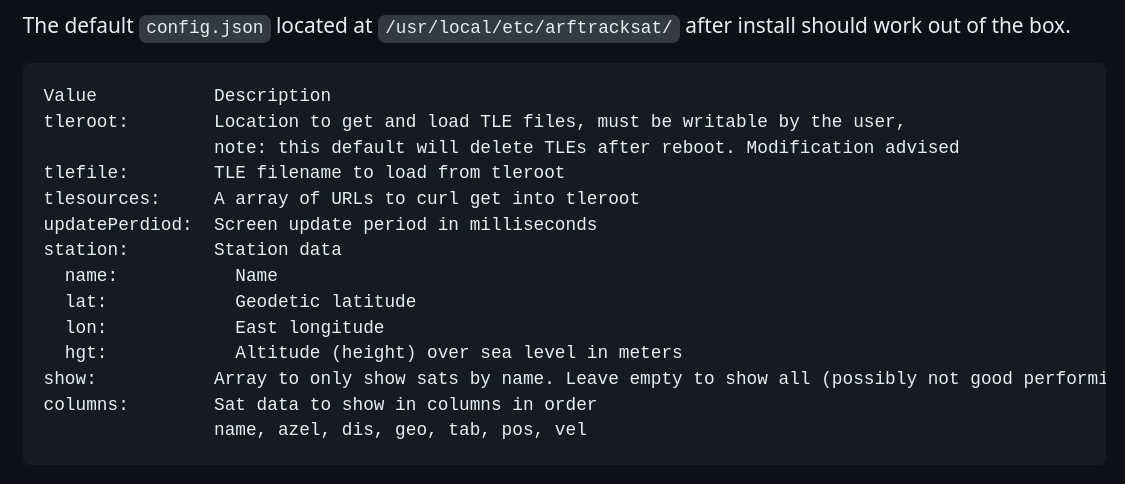
Task: Click 'Screen update period in milliseconds' line
Action: point(405,225)
